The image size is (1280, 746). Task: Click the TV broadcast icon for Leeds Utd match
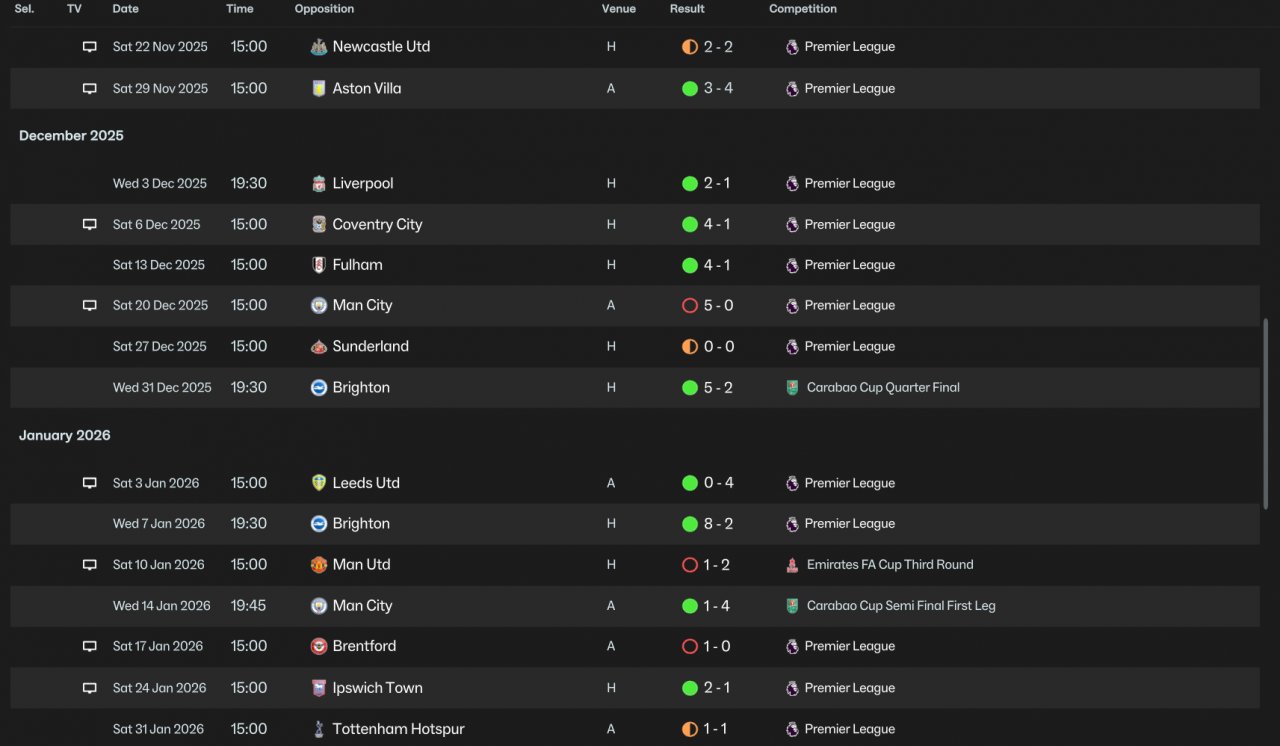90,483
